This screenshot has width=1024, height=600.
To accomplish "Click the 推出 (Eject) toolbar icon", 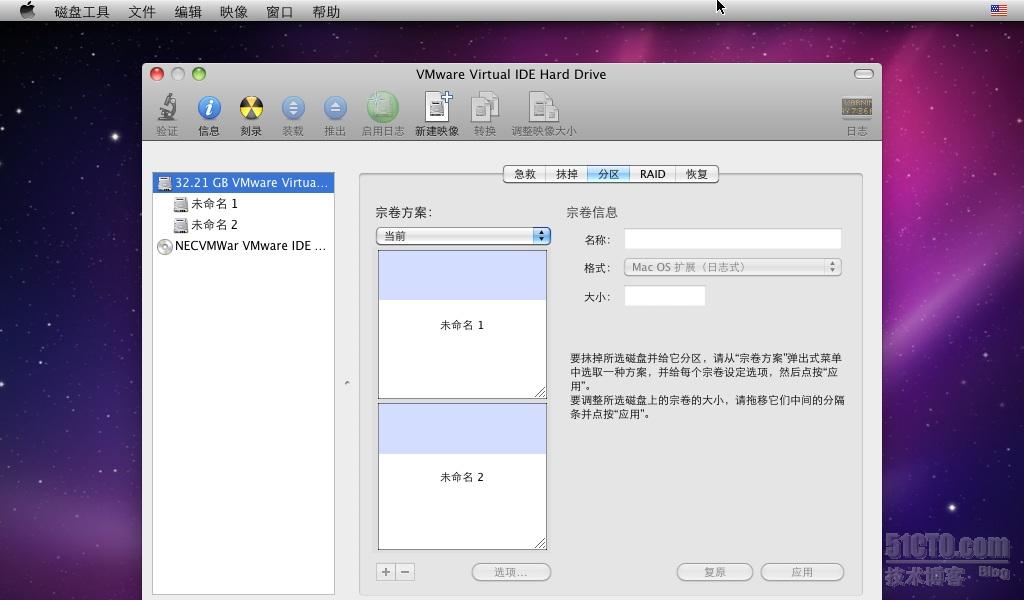I will click(335, 108).
